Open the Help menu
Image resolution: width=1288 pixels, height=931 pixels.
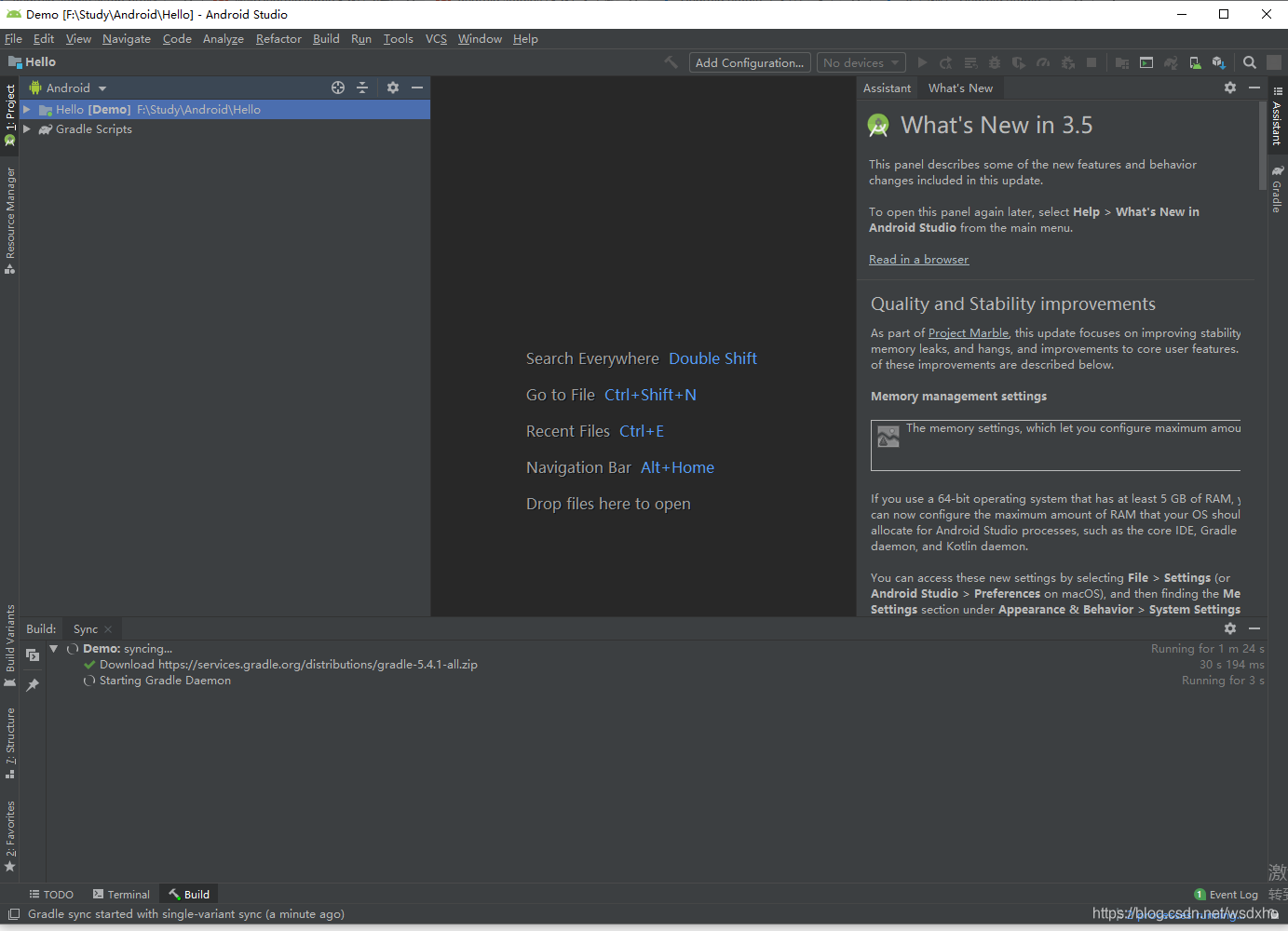click(x=525, y=38)
